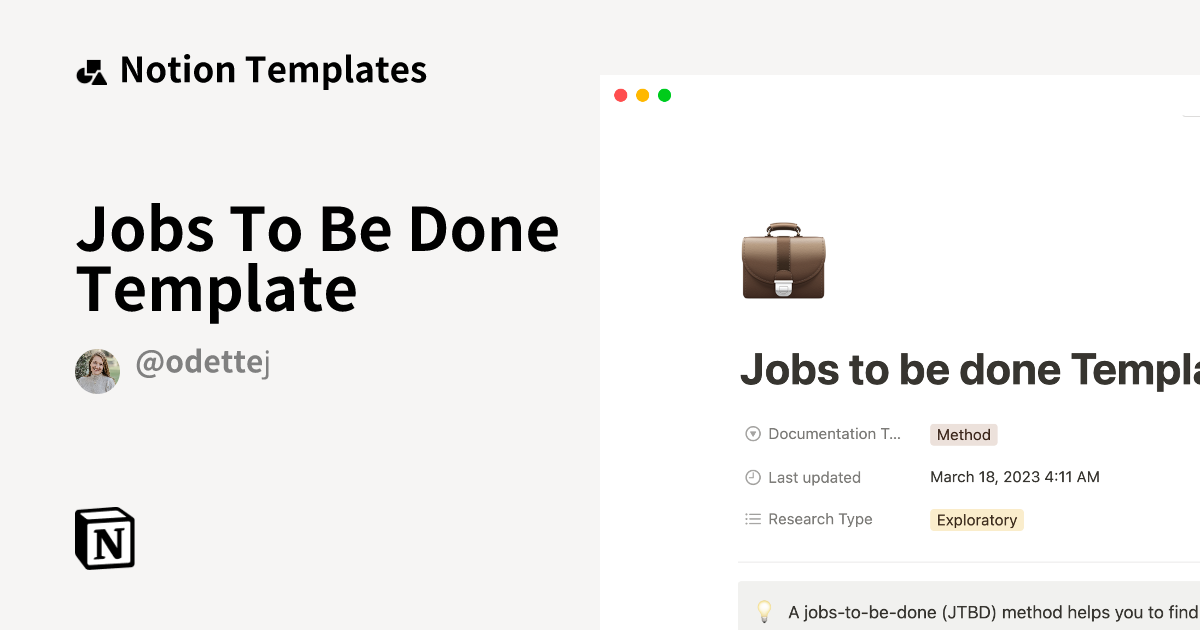
Task: Open the "Method" tag options
Action: (x=963, y=434)
